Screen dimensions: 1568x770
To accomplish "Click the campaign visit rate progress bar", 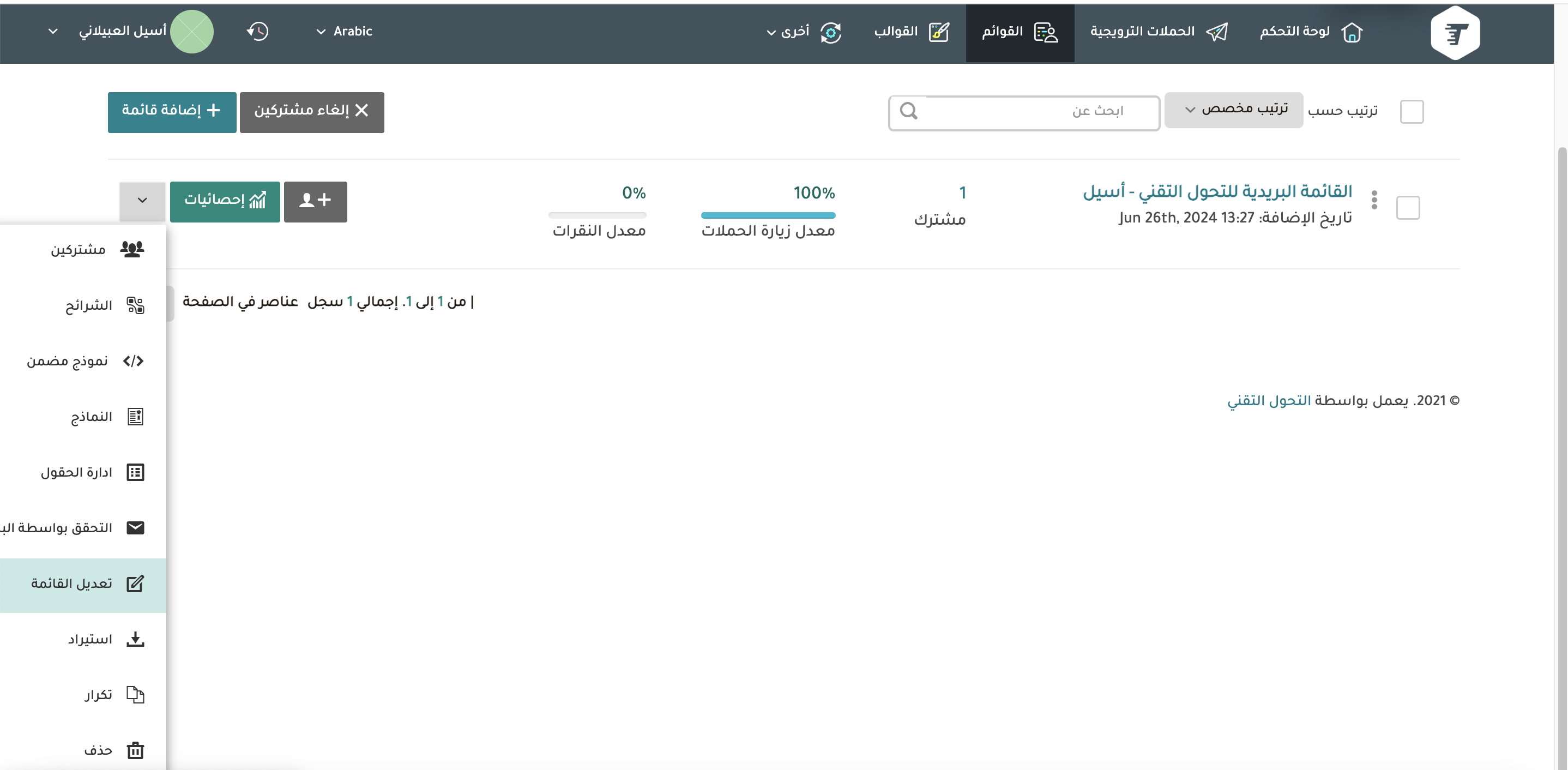I will 768,215.
